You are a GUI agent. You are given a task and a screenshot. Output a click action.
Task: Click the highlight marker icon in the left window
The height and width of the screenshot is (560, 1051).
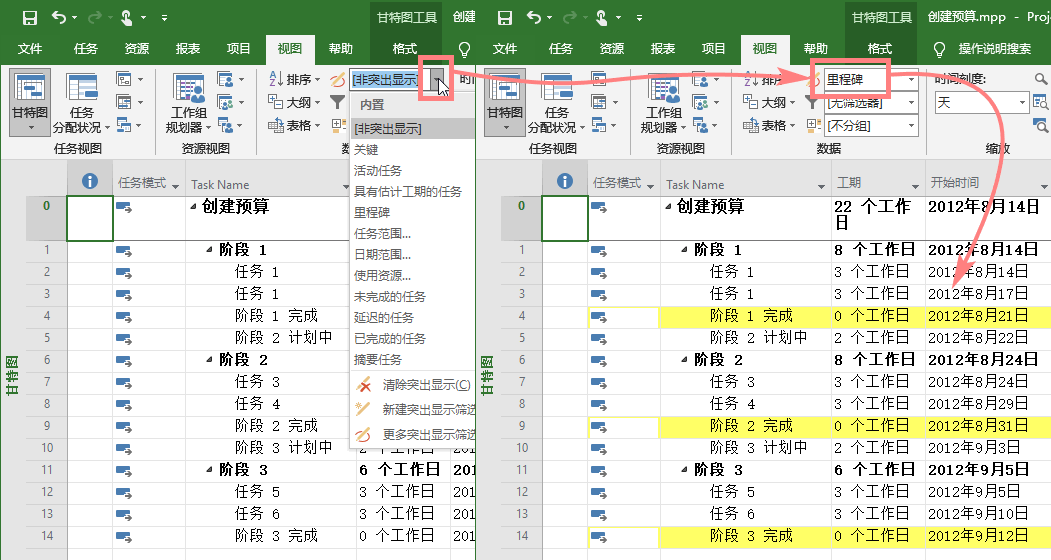(x=337, y=80)
